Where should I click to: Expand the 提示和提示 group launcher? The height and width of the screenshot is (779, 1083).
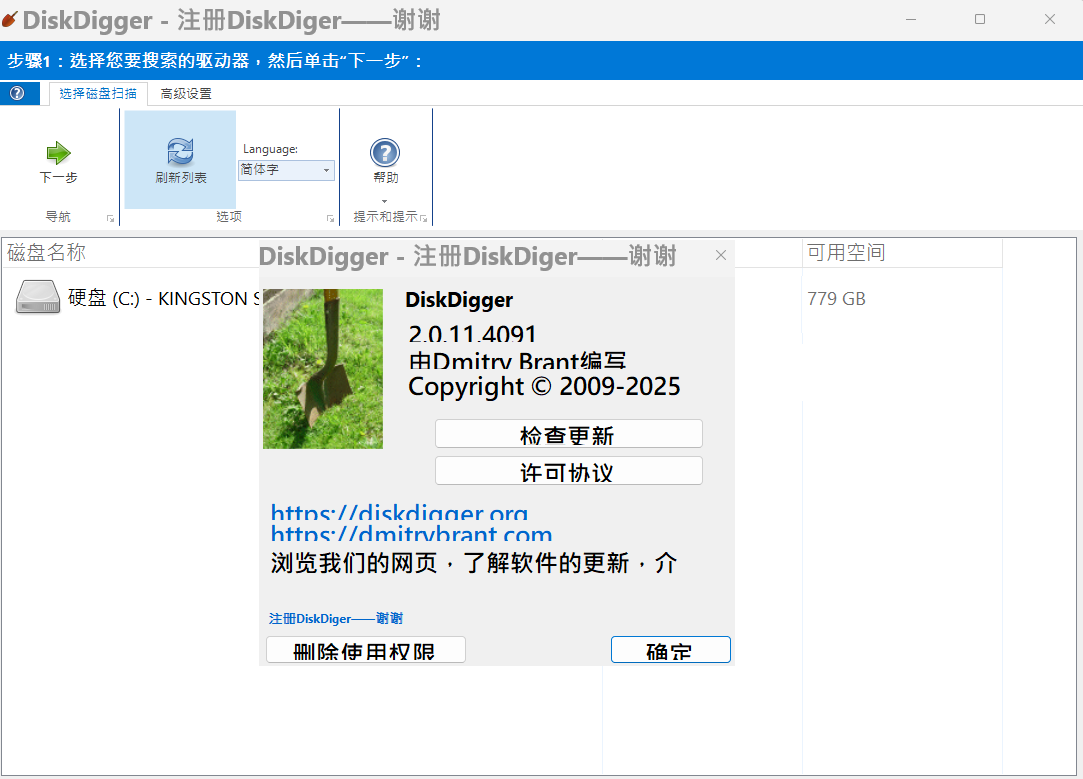point(423,218)
